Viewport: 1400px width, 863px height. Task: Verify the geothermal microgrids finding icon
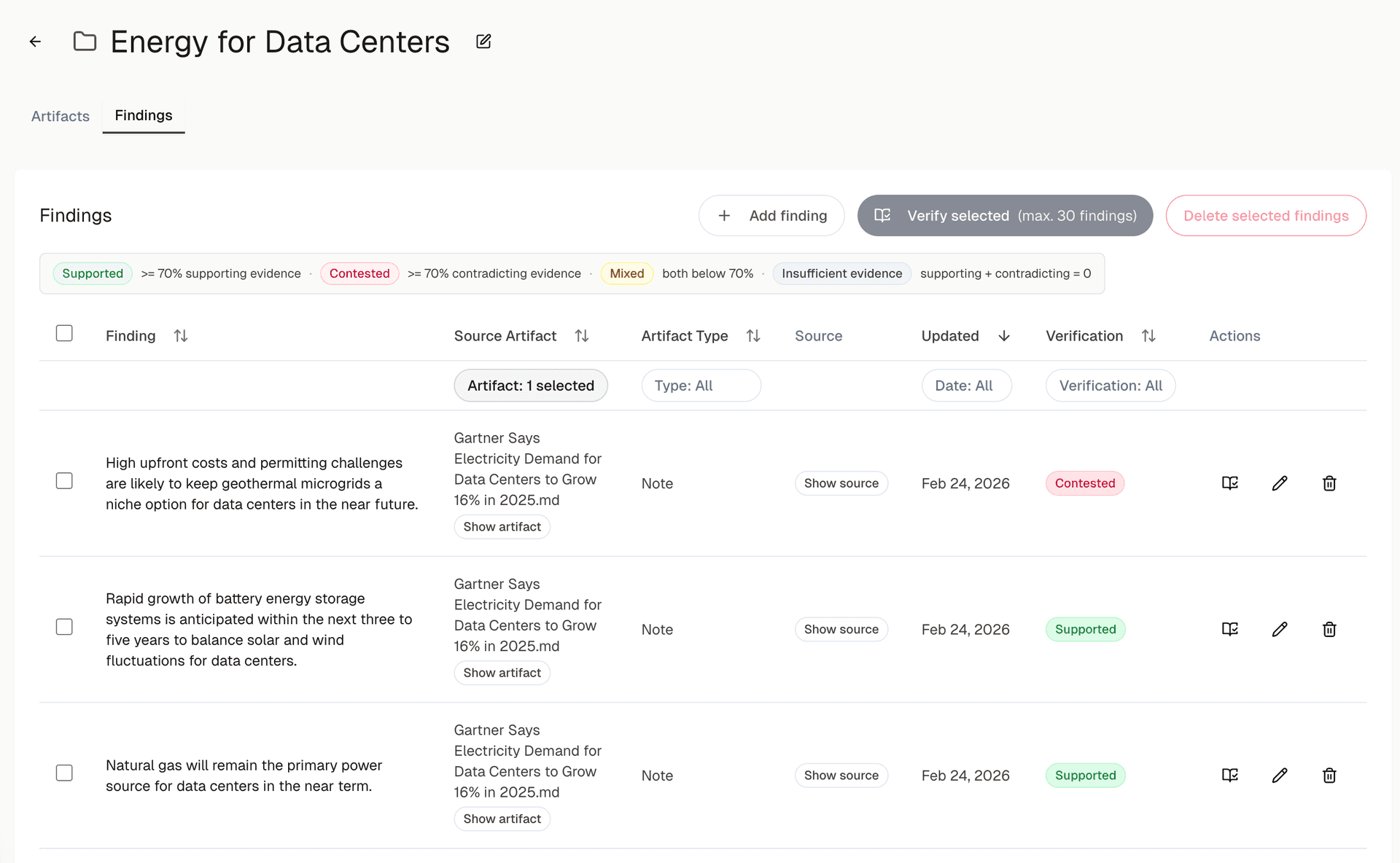pyautogui.click(x=1230, y=483)
